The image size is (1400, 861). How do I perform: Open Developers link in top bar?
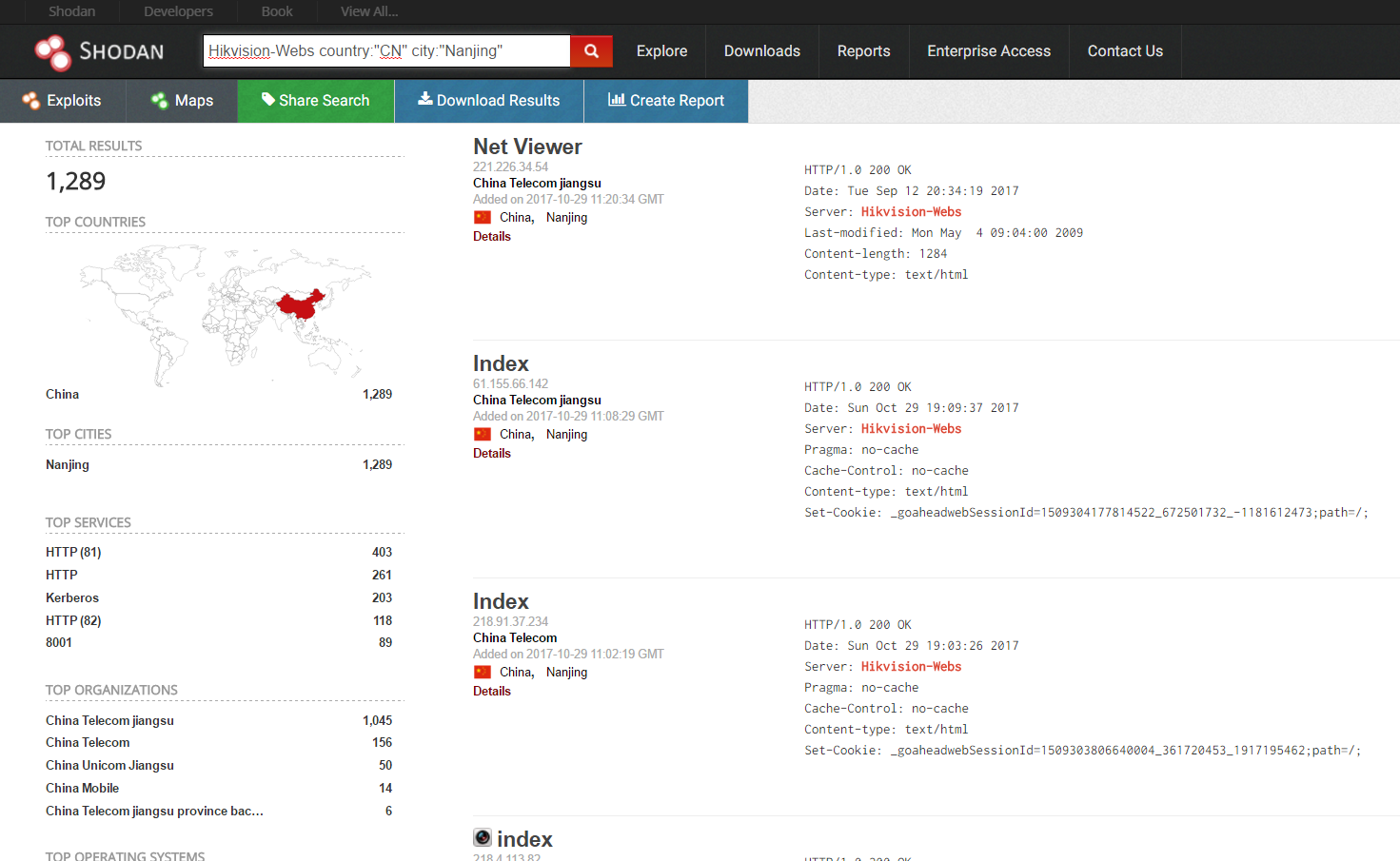tap(178, 11)
